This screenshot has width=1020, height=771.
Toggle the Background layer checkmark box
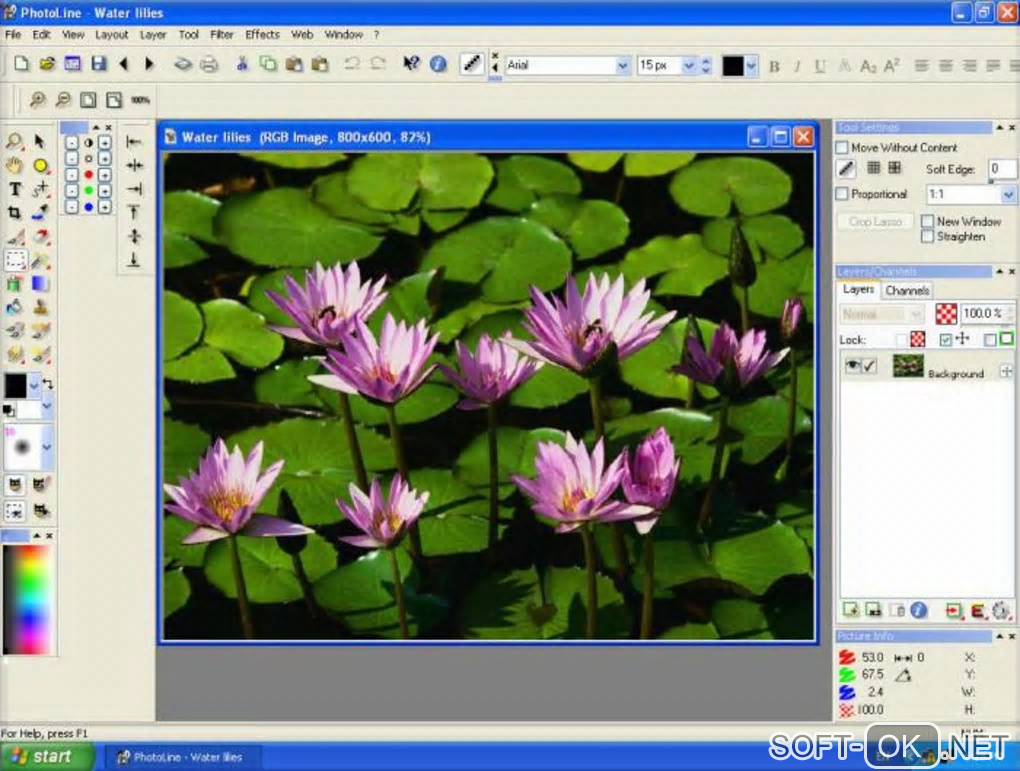coord(868,366)
